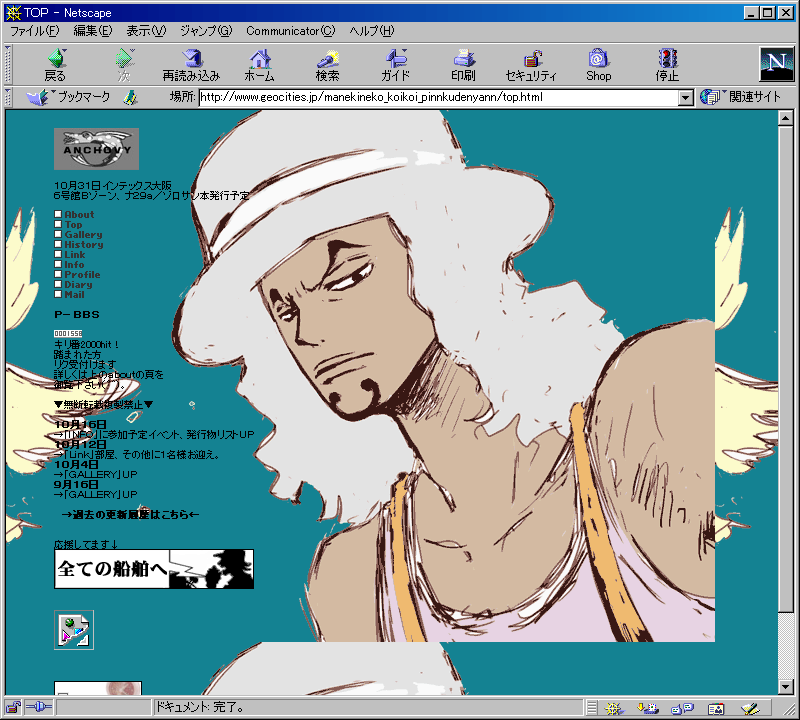Open the ジャンプ(G) menu
Viewport: 800px width, 720px height.
(x=206, y=31)
